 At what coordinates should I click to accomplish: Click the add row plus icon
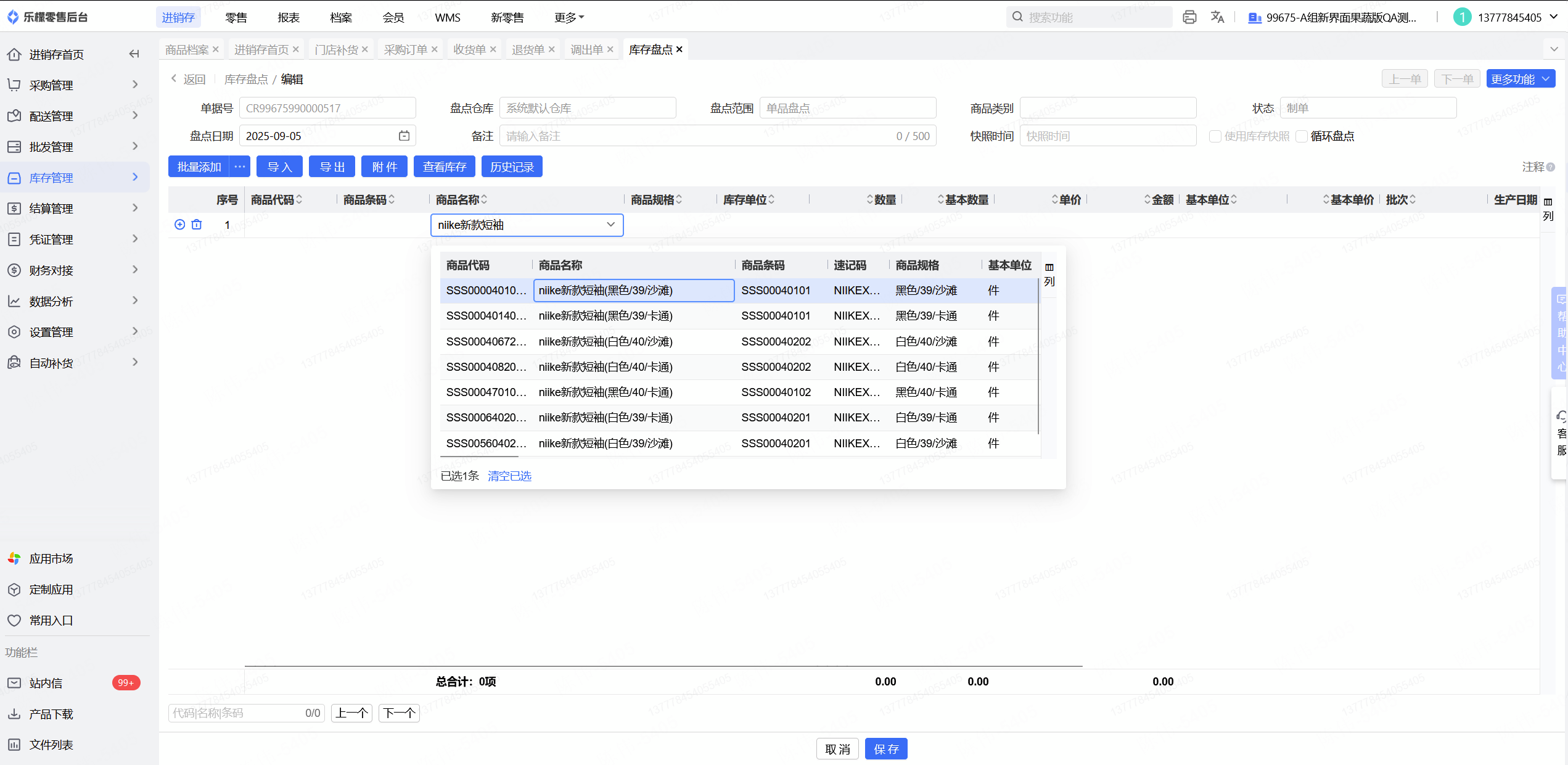coord(179,225)
